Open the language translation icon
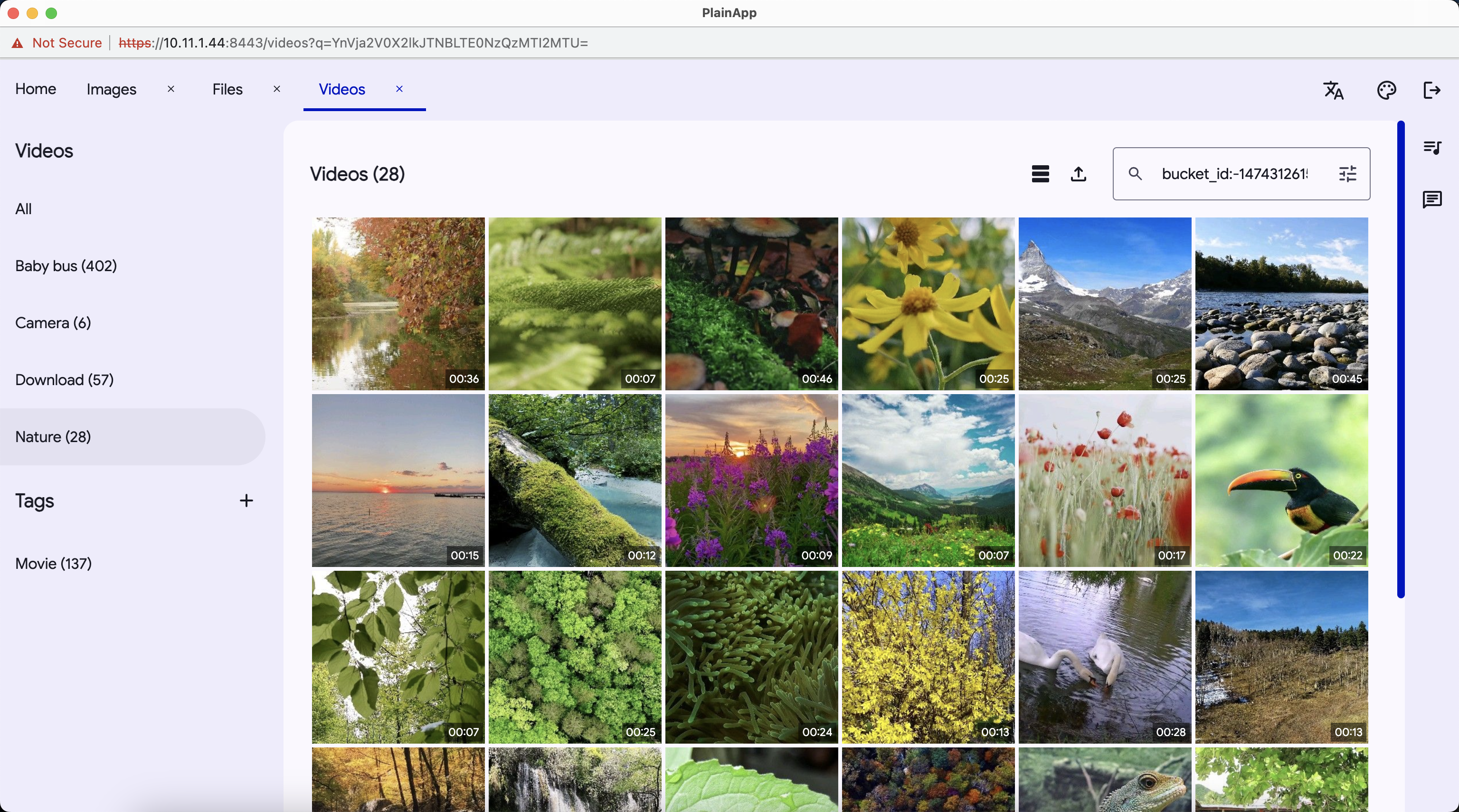This screenshot has height=812, width=1459. 1333,90
